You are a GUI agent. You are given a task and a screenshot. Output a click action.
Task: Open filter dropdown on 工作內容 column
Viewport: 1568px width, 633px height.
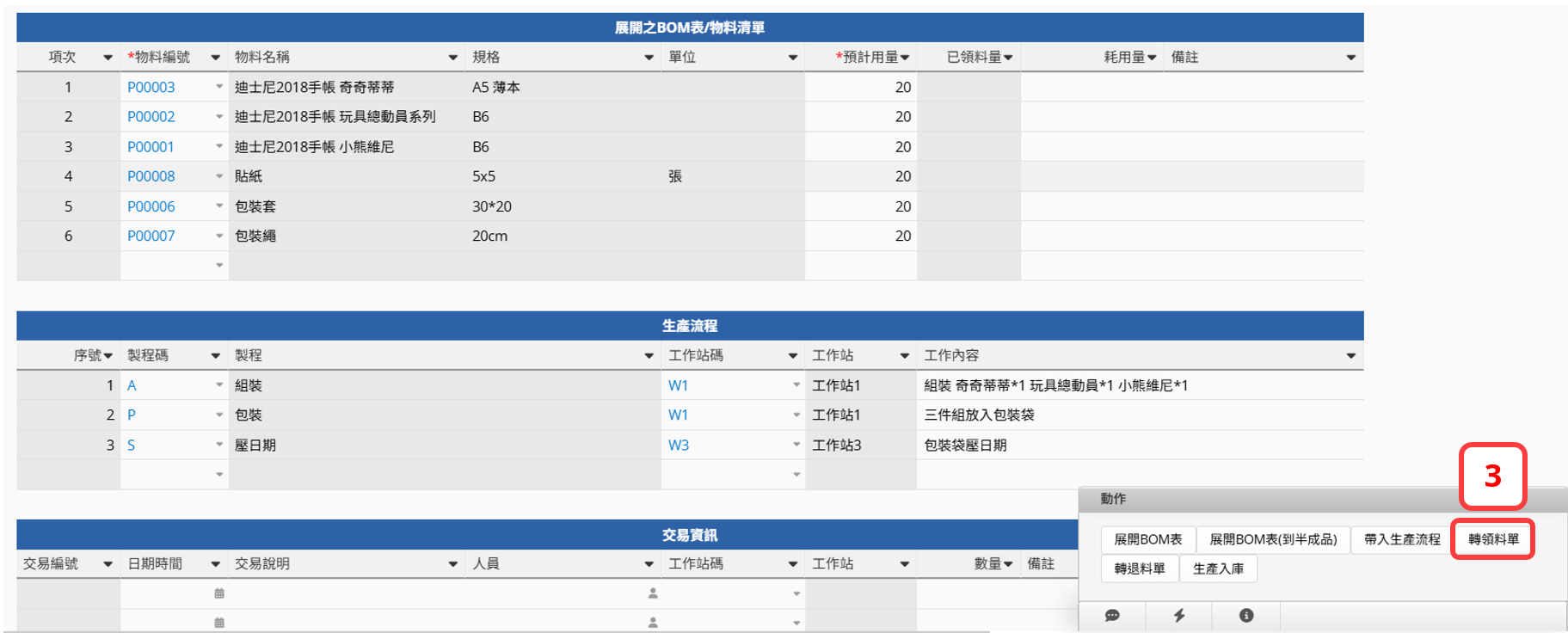[1351, 356]
